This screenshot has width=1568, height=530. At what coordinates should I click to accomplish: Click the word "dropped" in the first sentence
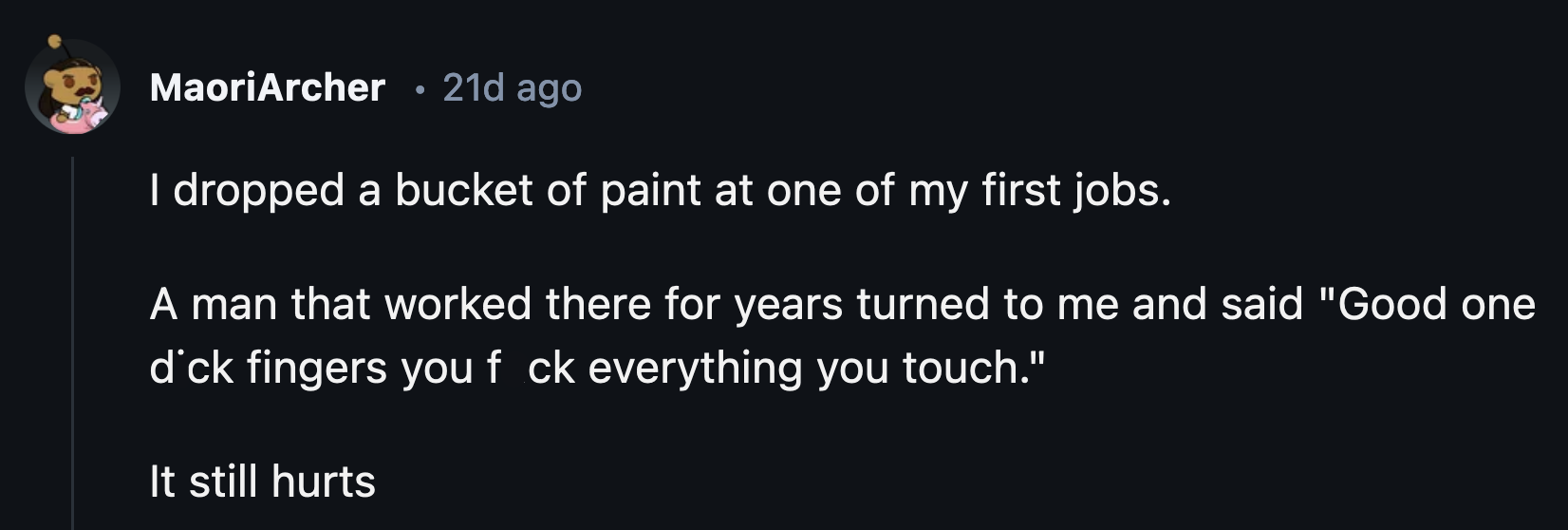coord(258,190)
